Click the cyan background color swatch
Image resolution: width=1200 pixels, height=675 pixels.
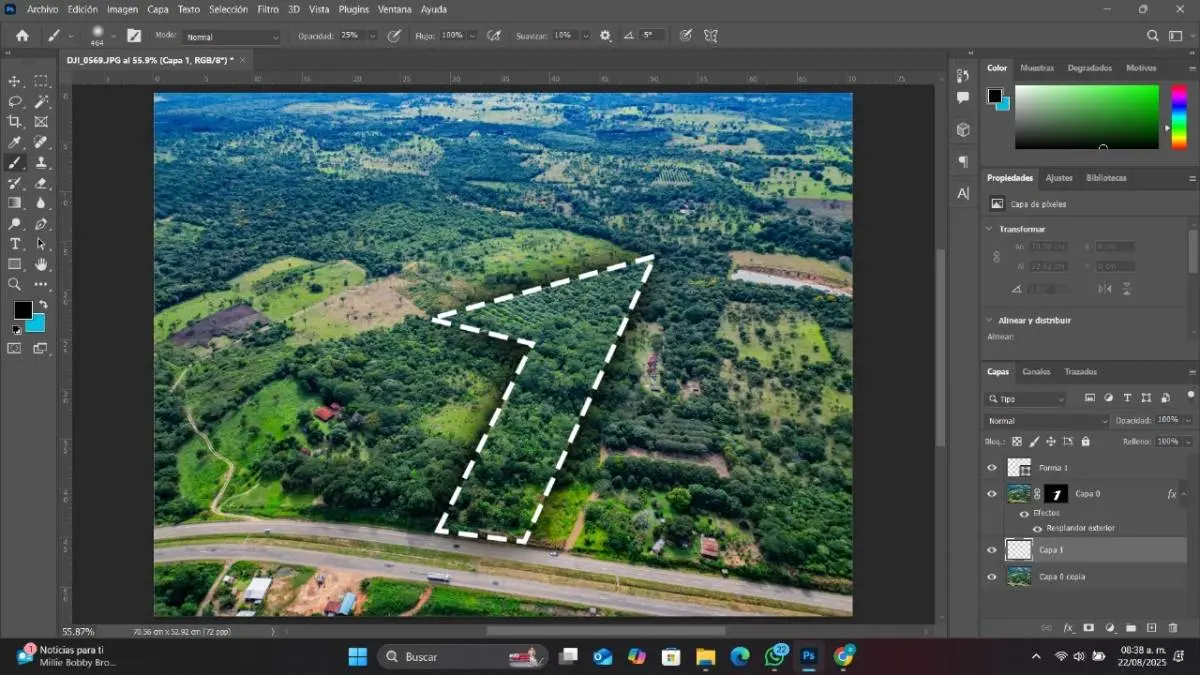click(37, 324)
